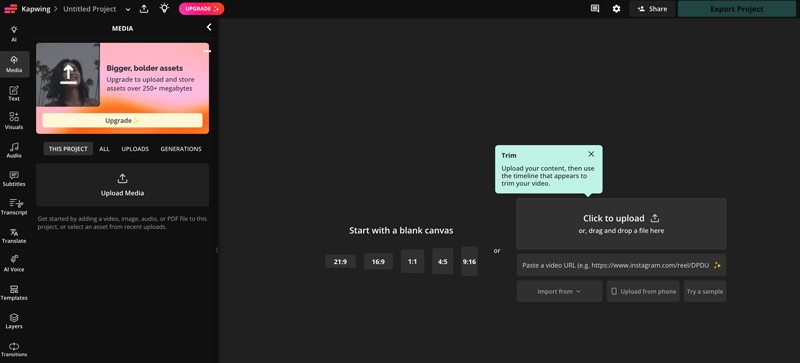Open settings gear icon
This screenshot has width=800, height=363.
616,9
